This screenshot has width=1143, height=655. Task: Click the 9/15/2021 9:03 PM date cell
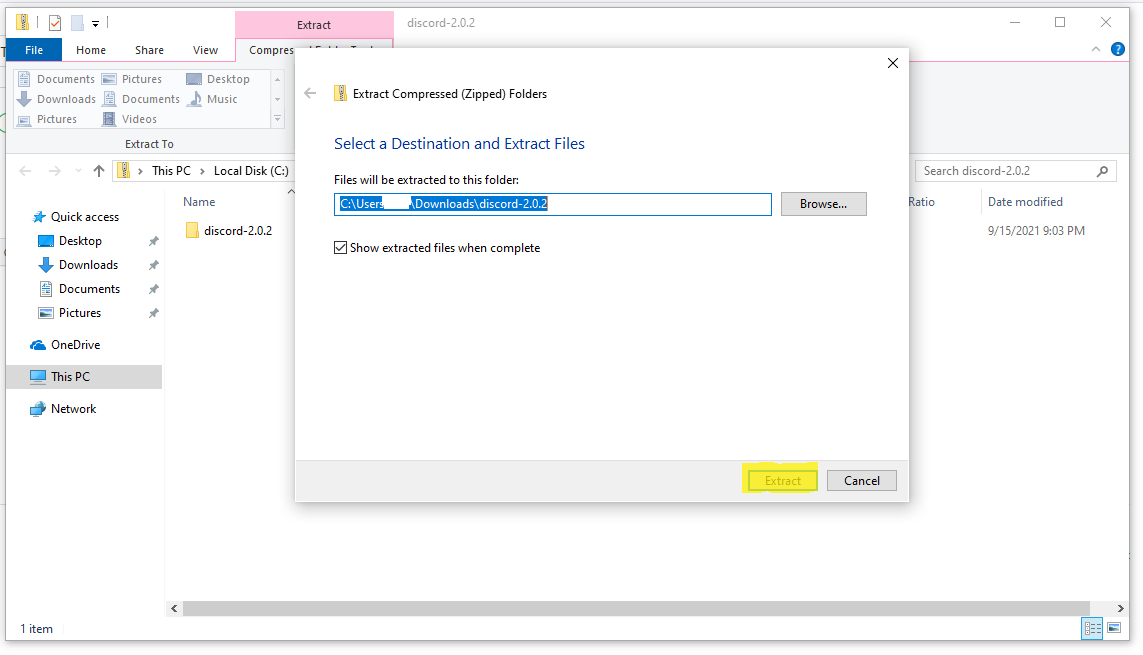pyautogui.click(x=1036, y=231)
